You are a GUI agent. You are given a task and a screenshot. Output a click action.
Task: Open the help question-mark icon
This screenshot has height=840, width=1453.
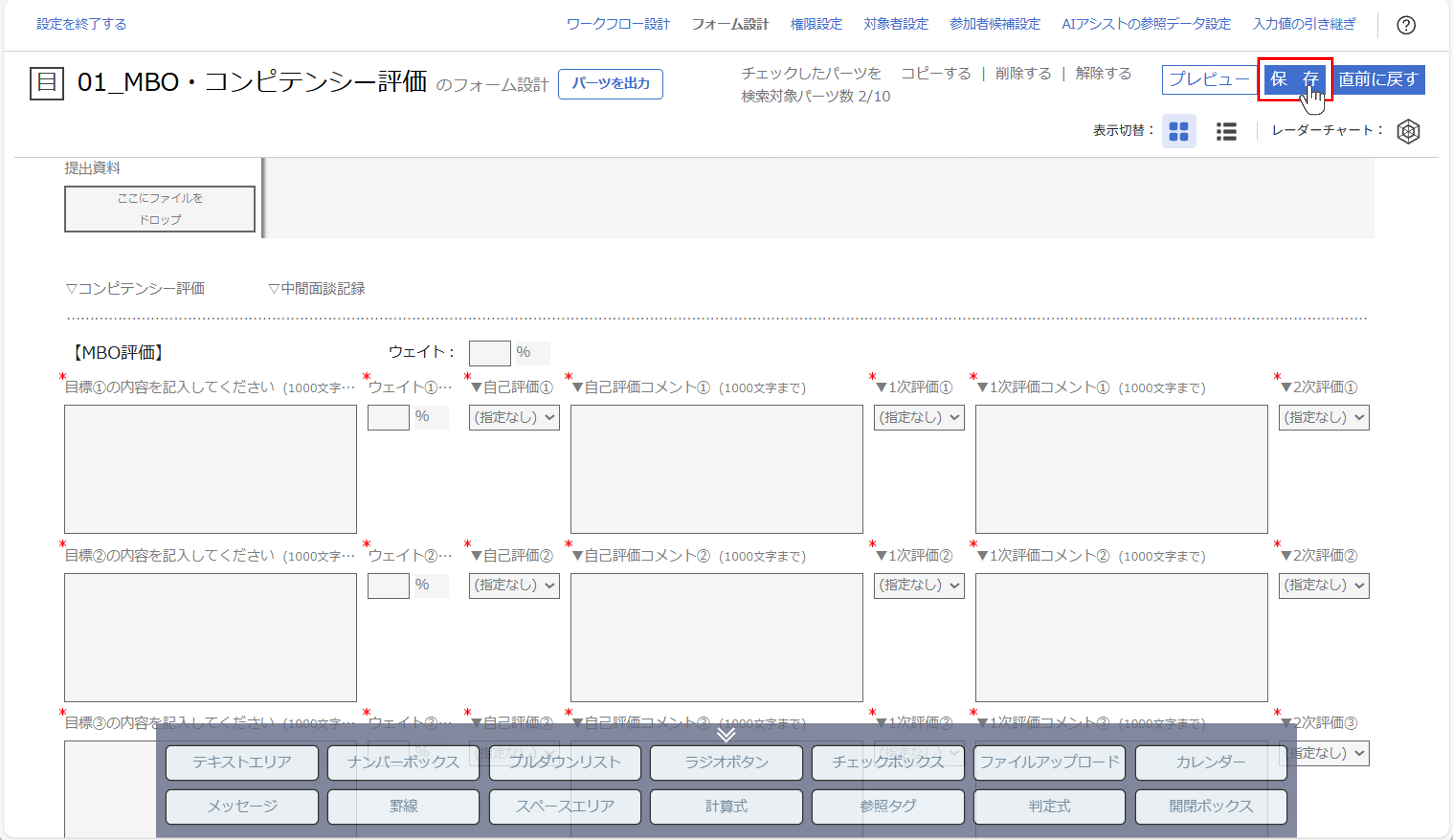1407,25
